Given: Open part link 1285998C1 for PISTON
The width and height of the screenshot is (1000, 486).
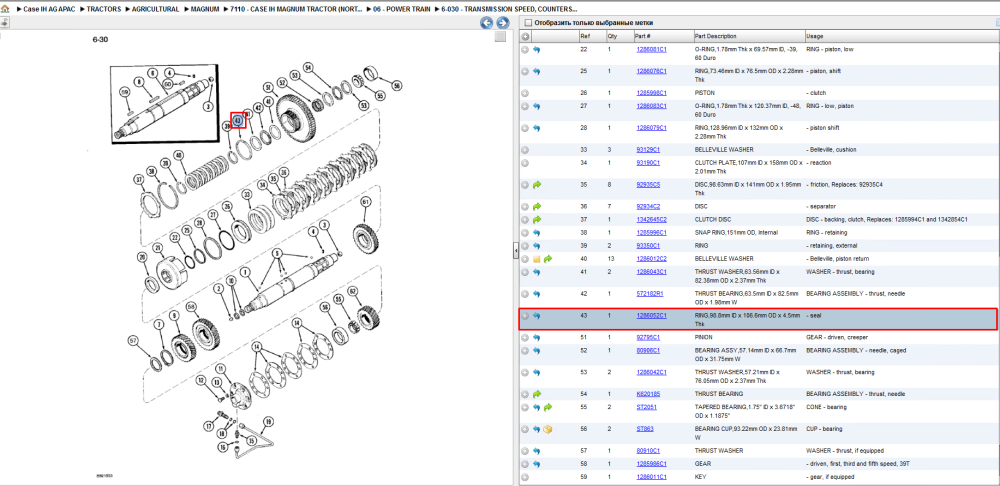Looking at the screenshot, I should [651, 92].
